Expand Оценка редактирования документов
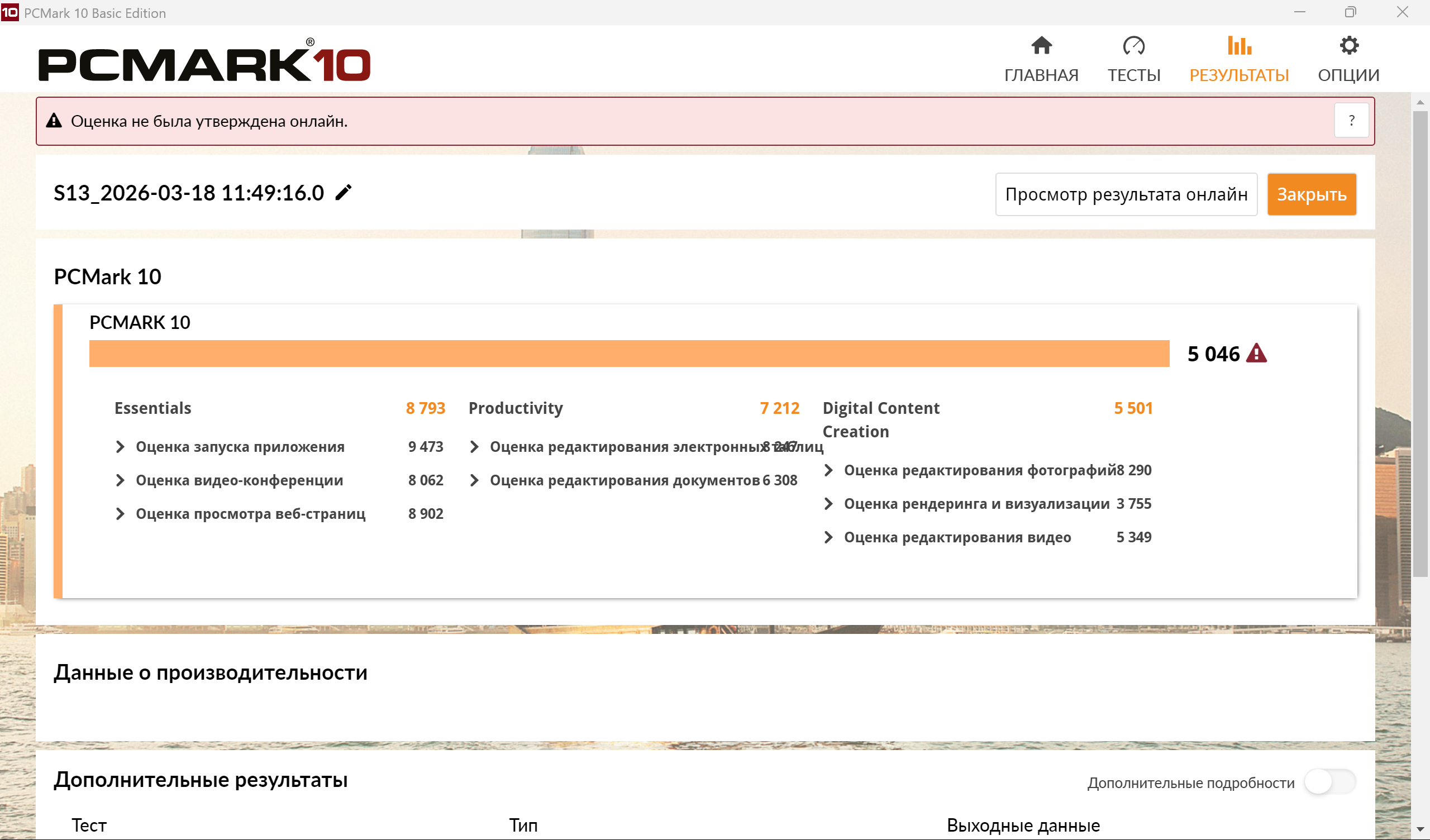The height and width of the screenshot is (840, 1430). pyautogui.click(x=474, y=480)
